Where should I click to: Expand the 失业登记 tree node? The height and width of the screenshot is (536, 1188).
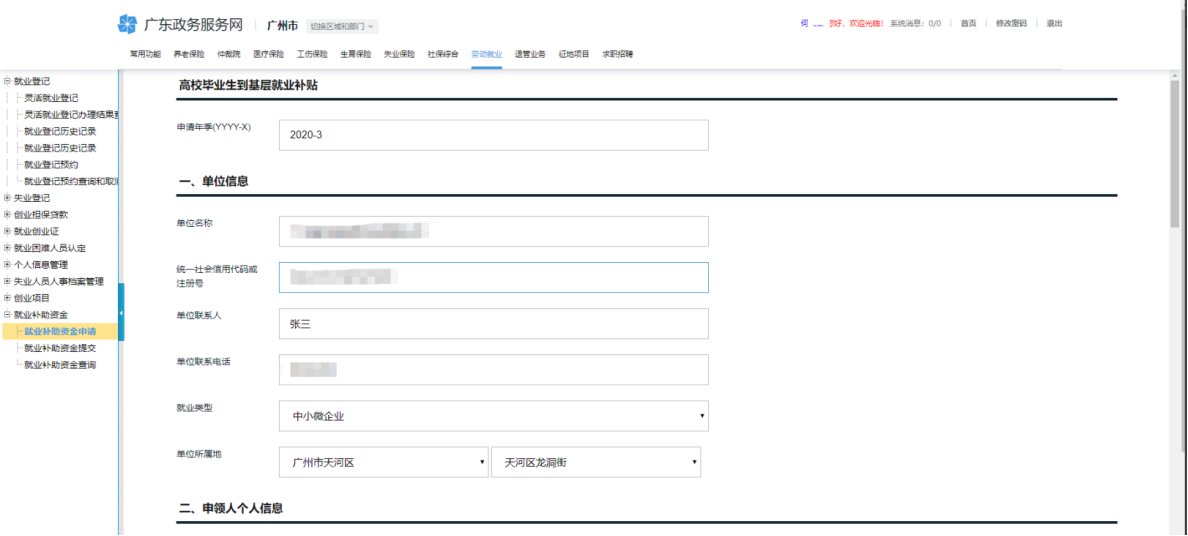click(8, 198)
